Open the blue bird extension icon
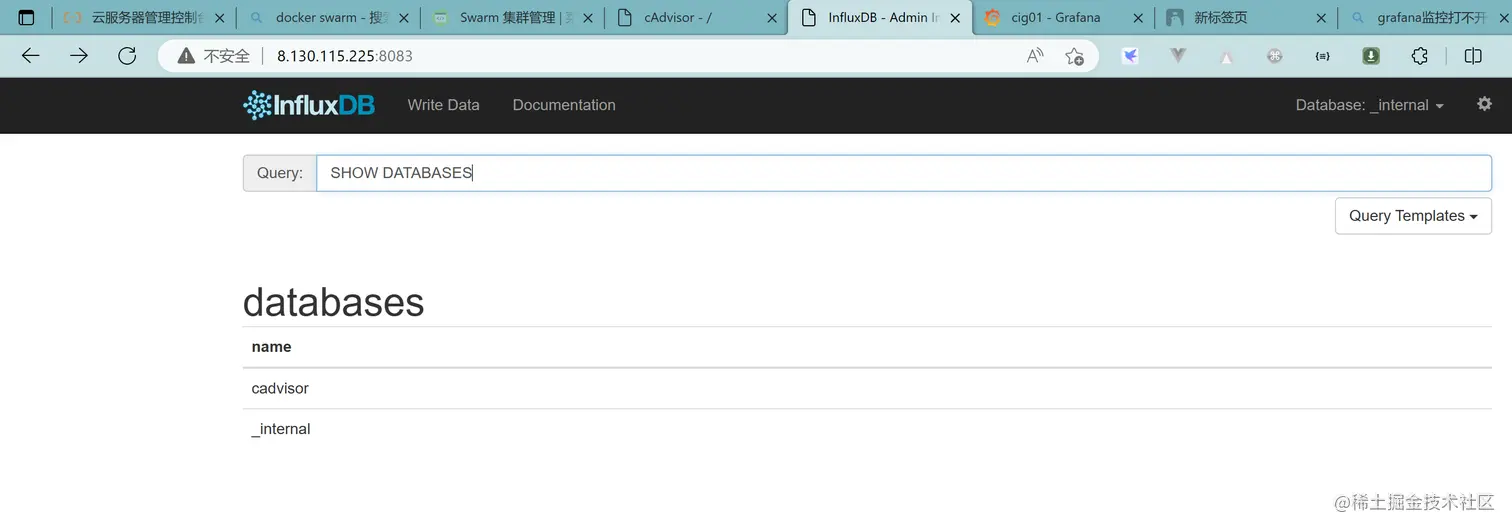The height and width of the screenshot is (530, 1512). click(x=1130, y=56)
